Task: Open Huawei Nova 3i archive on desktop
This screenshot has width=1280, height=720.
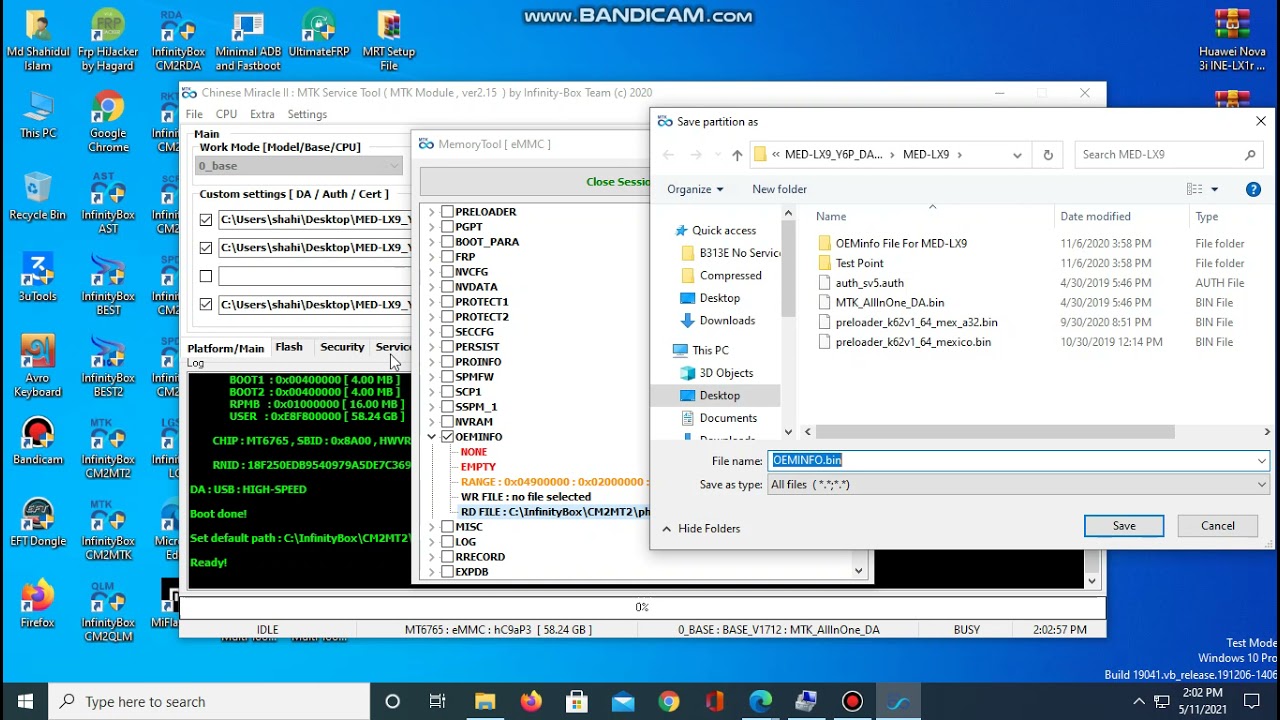Action: (x=1232, y=40)
